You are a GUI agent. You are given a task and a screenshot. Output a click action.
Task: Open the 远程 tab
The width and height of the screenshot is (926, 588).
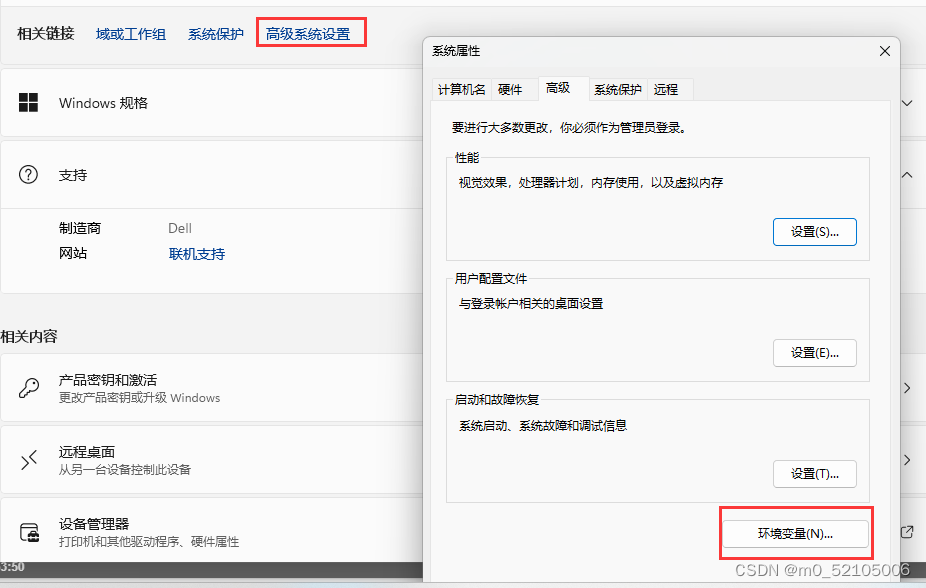point(667,89)
